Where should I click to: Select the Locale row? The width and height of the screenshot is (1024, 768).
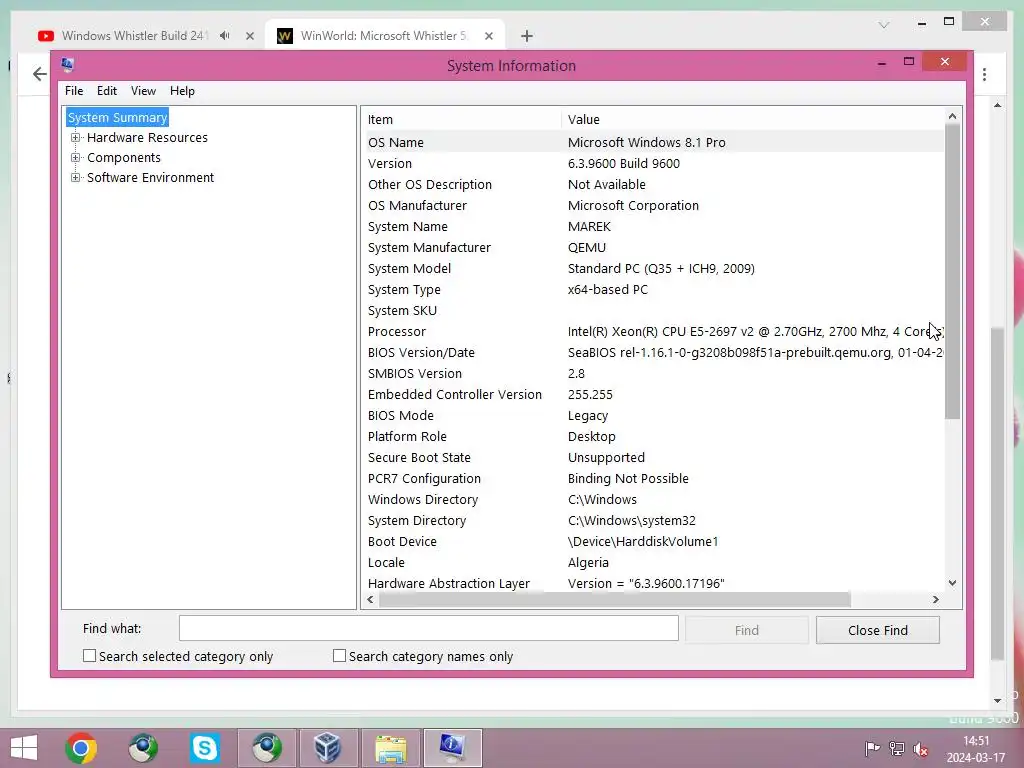tap(654, 562)
